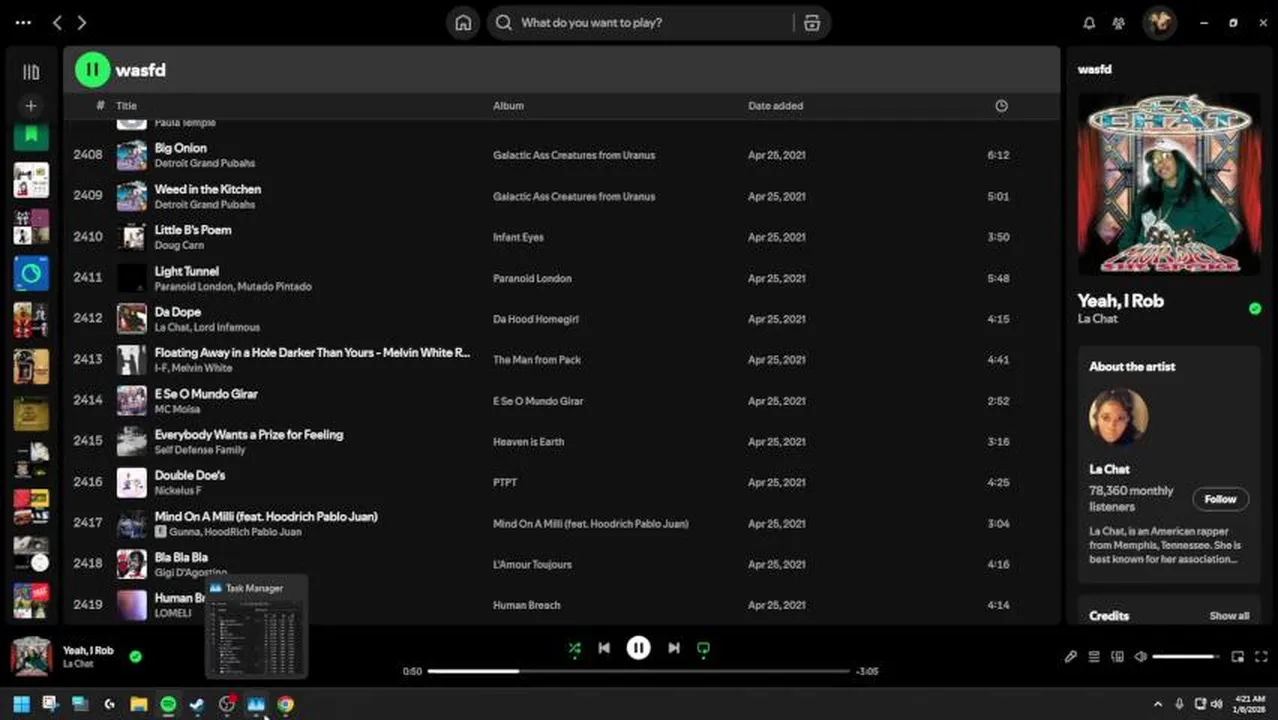Viewport: 1278px width, 720px height.
Task: Sort by the Title column header
Action: 126,106
